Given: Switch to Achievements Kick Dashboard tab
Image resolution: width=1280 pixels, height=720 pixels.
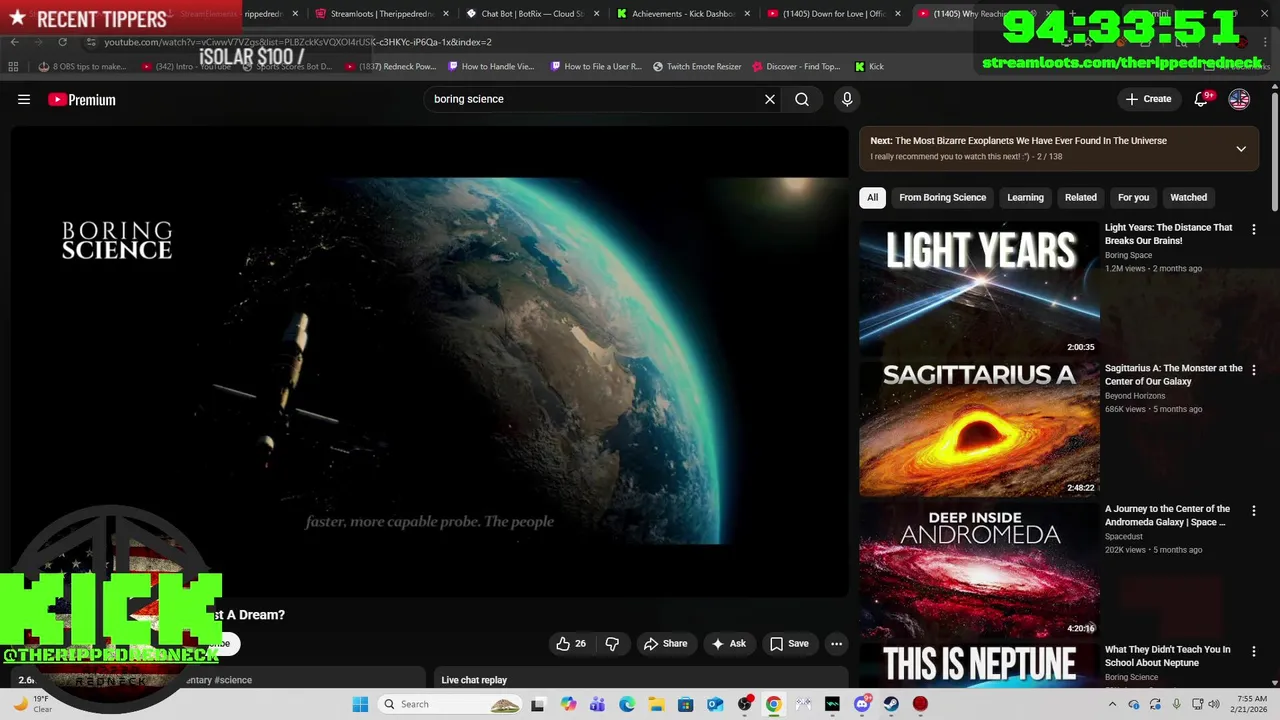Looking at the screenshot, I should point(682,14).
